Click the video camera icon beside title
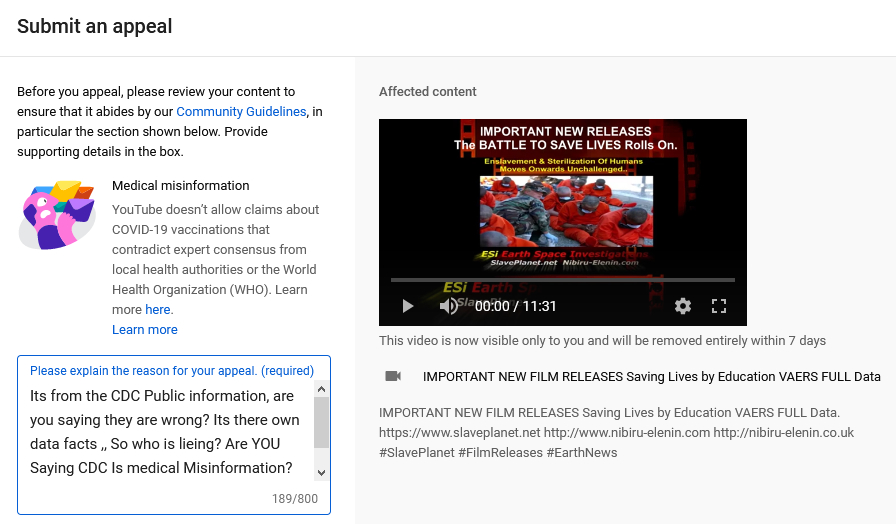The image size is (896, 524). tap(393, 376)
